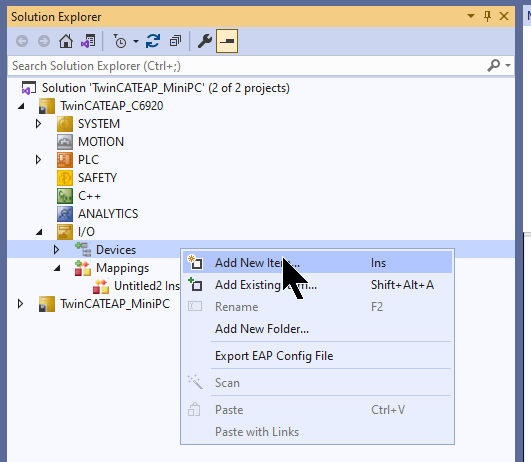The height and width of the screenshot is (462, 531).
Task: Select the SAFETY tree item
Action: click(x=98, y=178)
